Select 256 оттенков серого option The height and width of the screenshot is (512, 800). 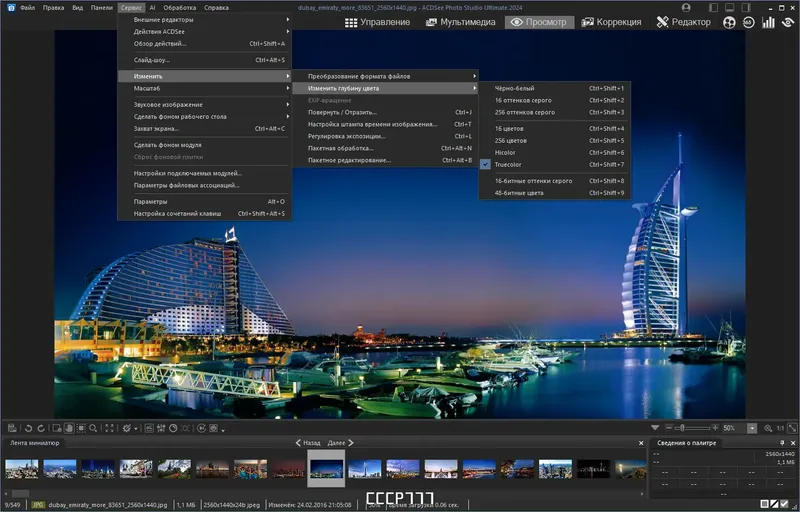[x=525, y=112]
